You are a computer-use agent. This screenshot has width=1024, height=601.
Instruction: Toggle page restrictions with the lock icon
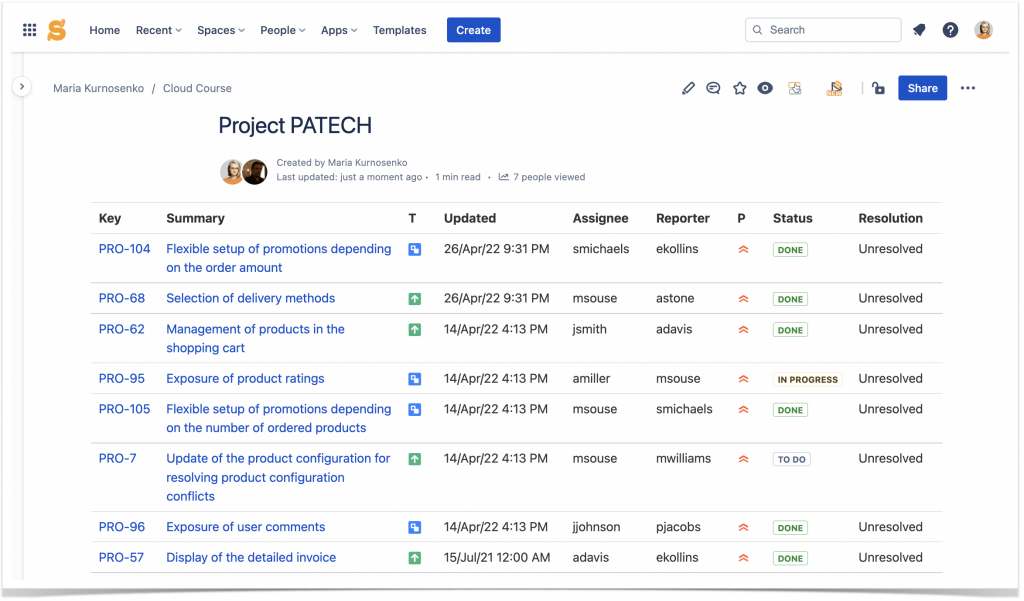877,88
